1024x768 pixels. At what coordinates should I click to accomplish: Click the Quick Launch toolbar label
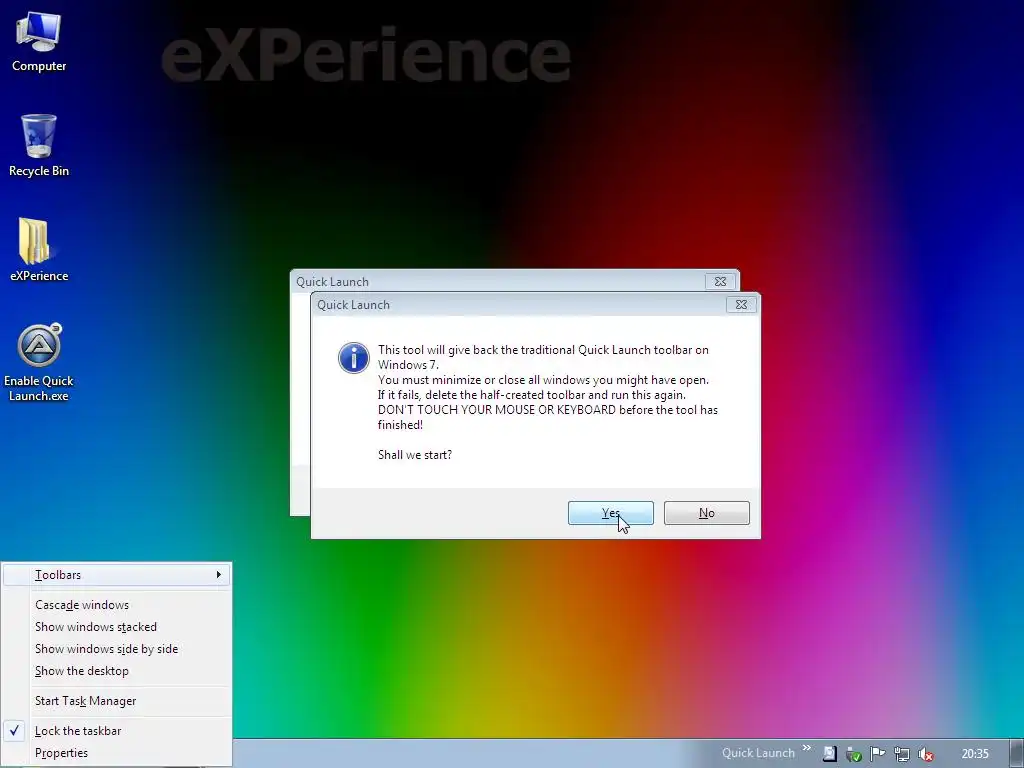(758, 753)
